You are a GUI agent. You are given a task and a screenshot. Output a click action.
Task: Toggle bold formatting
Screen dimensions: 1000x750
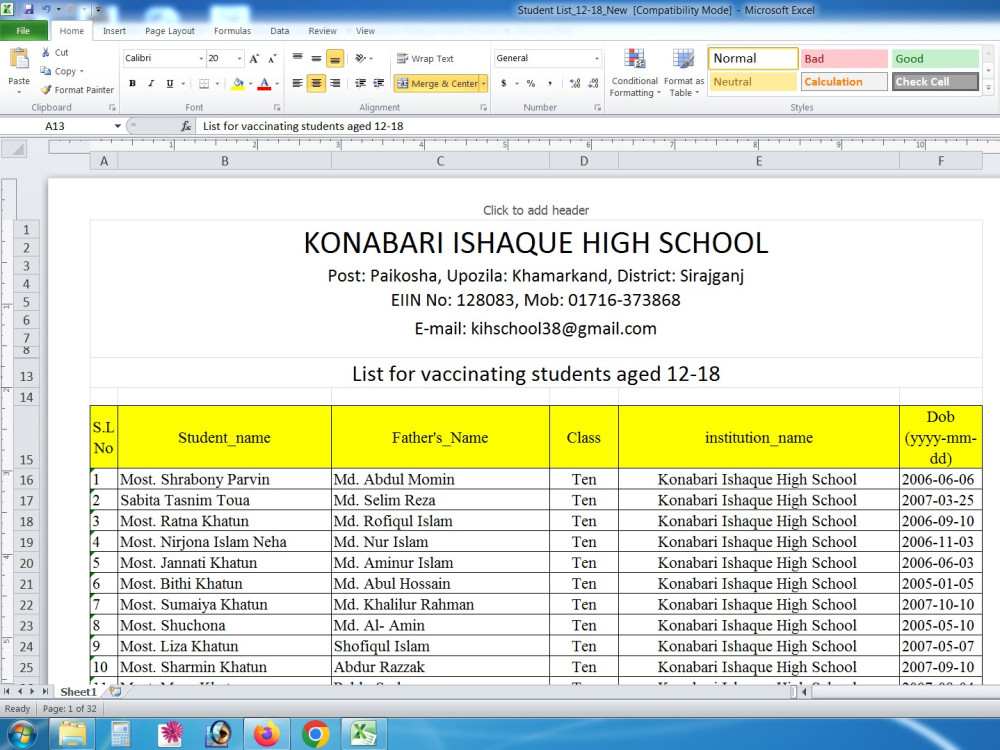tap(132, 84)
